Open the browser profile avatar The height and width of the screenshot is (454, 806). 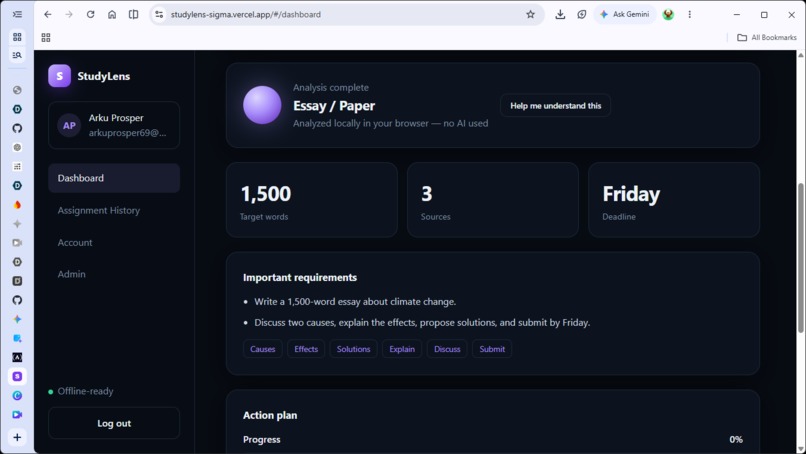click(668, 14)
